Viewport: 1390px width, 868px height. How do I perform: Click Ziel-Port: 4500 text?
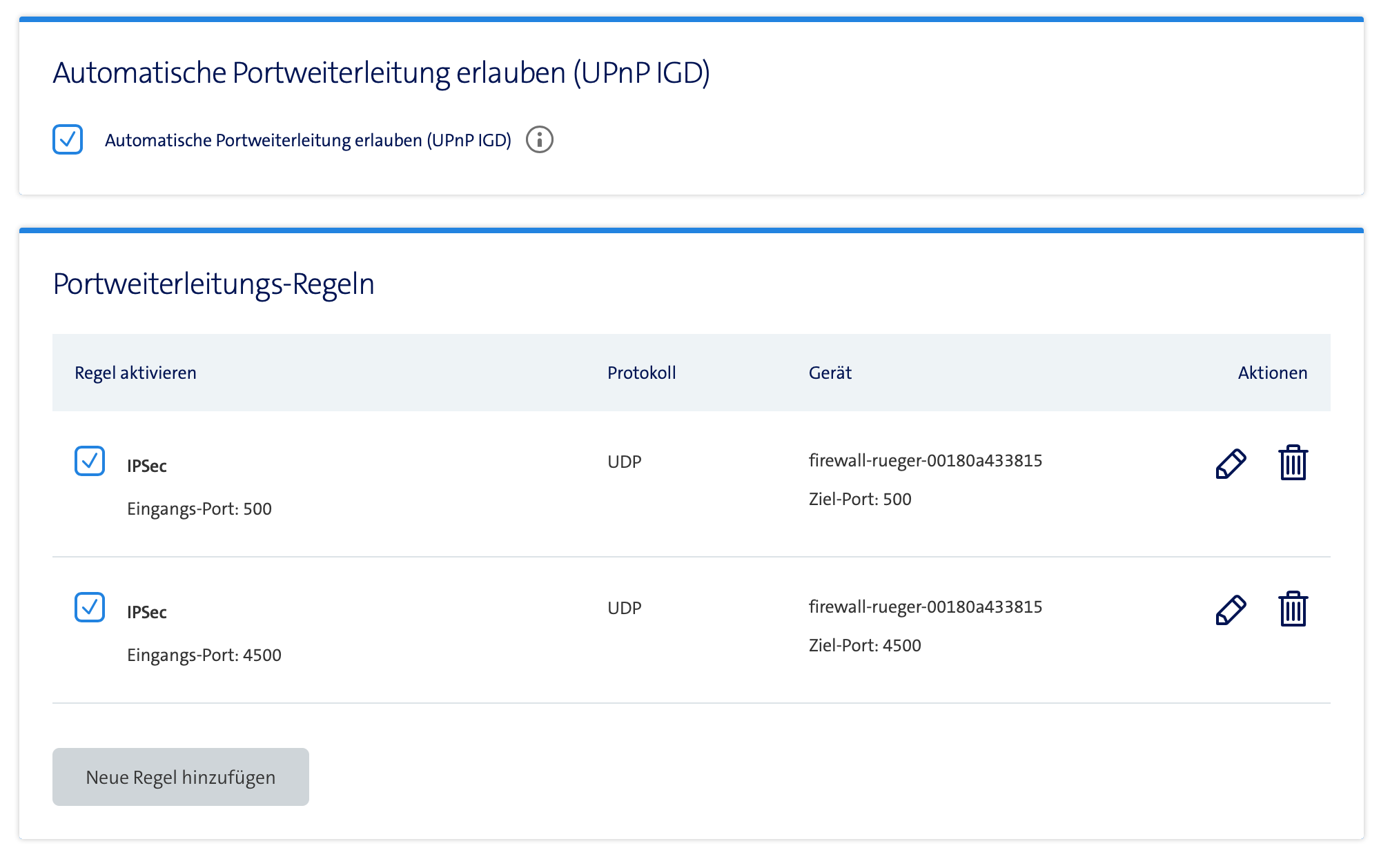864,645
